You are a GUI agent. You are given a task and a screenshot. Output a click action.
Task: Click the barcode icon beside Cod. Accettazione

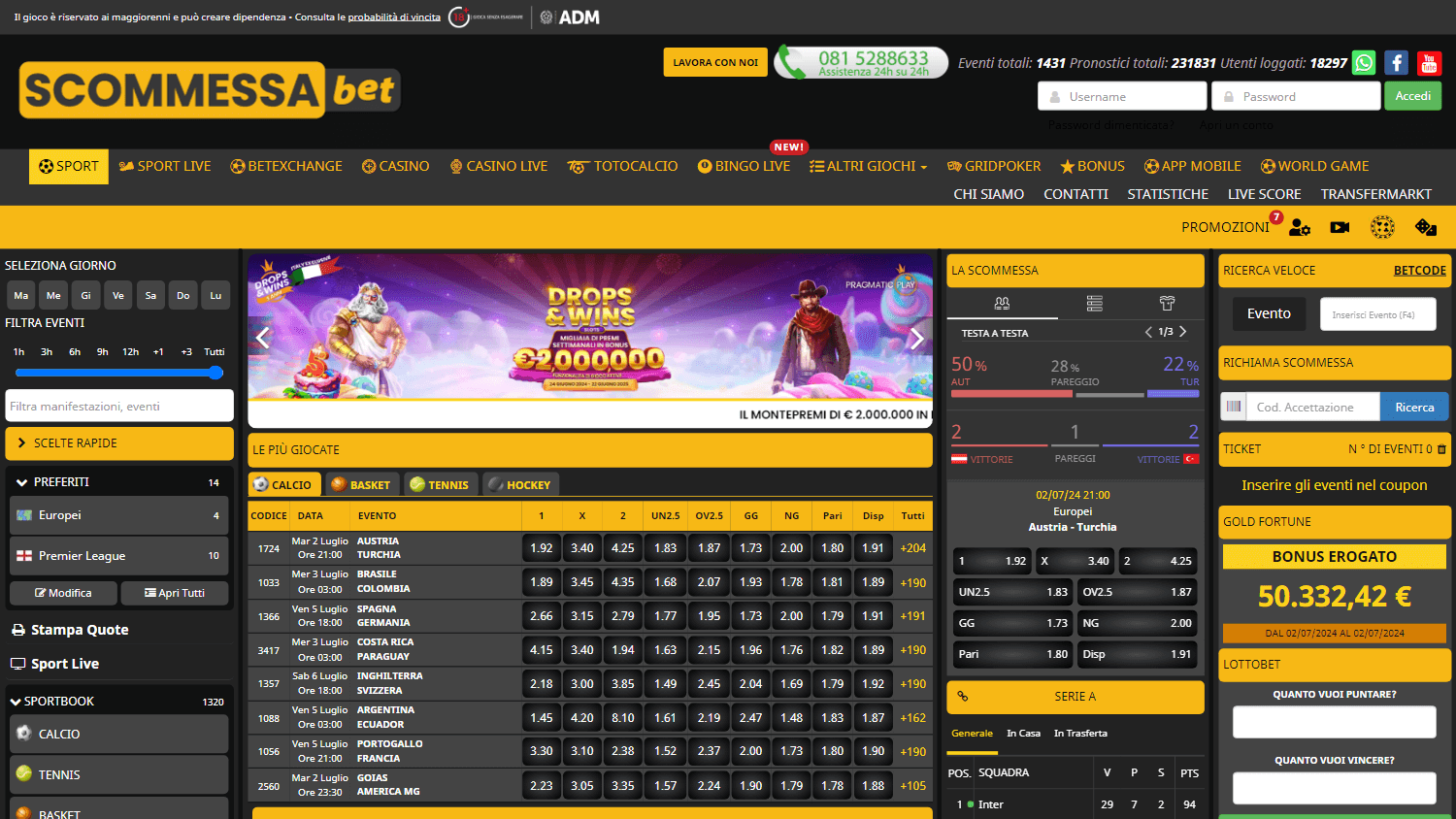click(1234, 407)
